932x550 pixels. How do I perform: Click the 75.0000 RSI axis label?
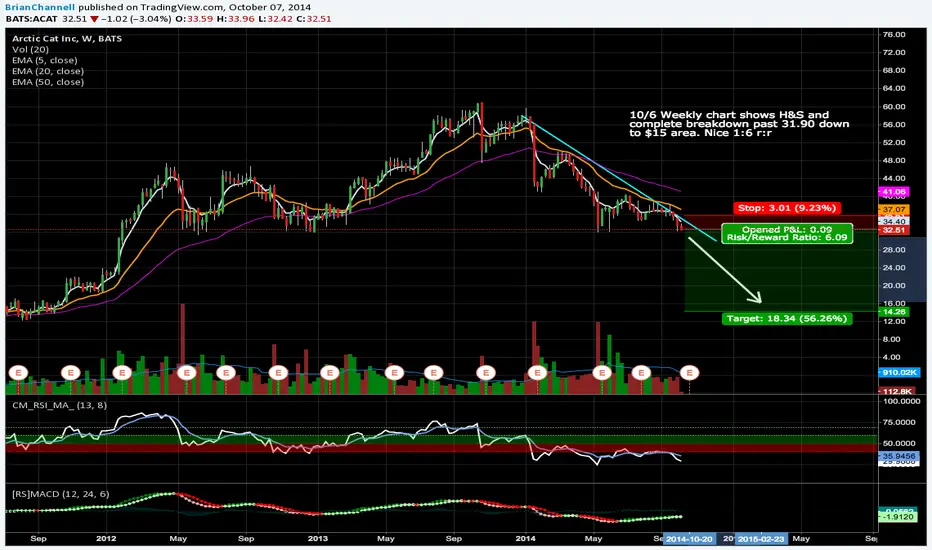[899, 422]
